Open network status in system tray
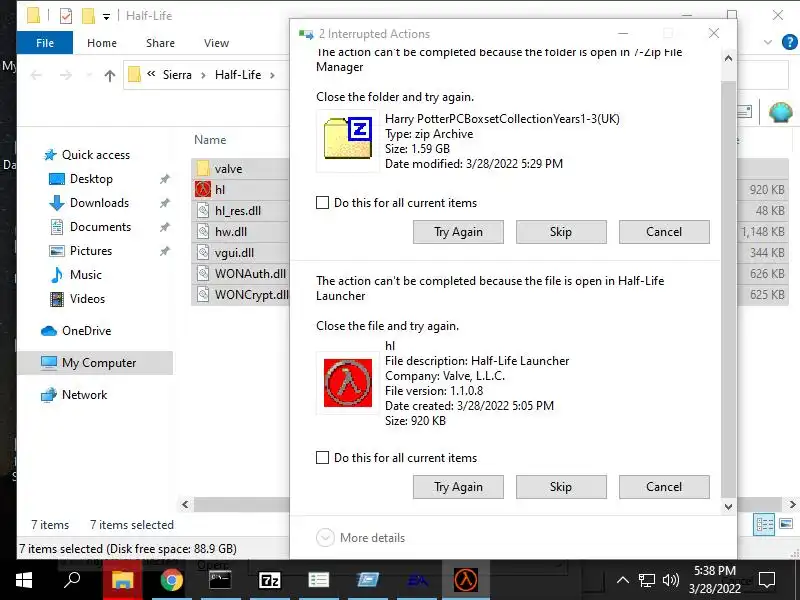Screen dimensions: 800x600 click(646, 580)
